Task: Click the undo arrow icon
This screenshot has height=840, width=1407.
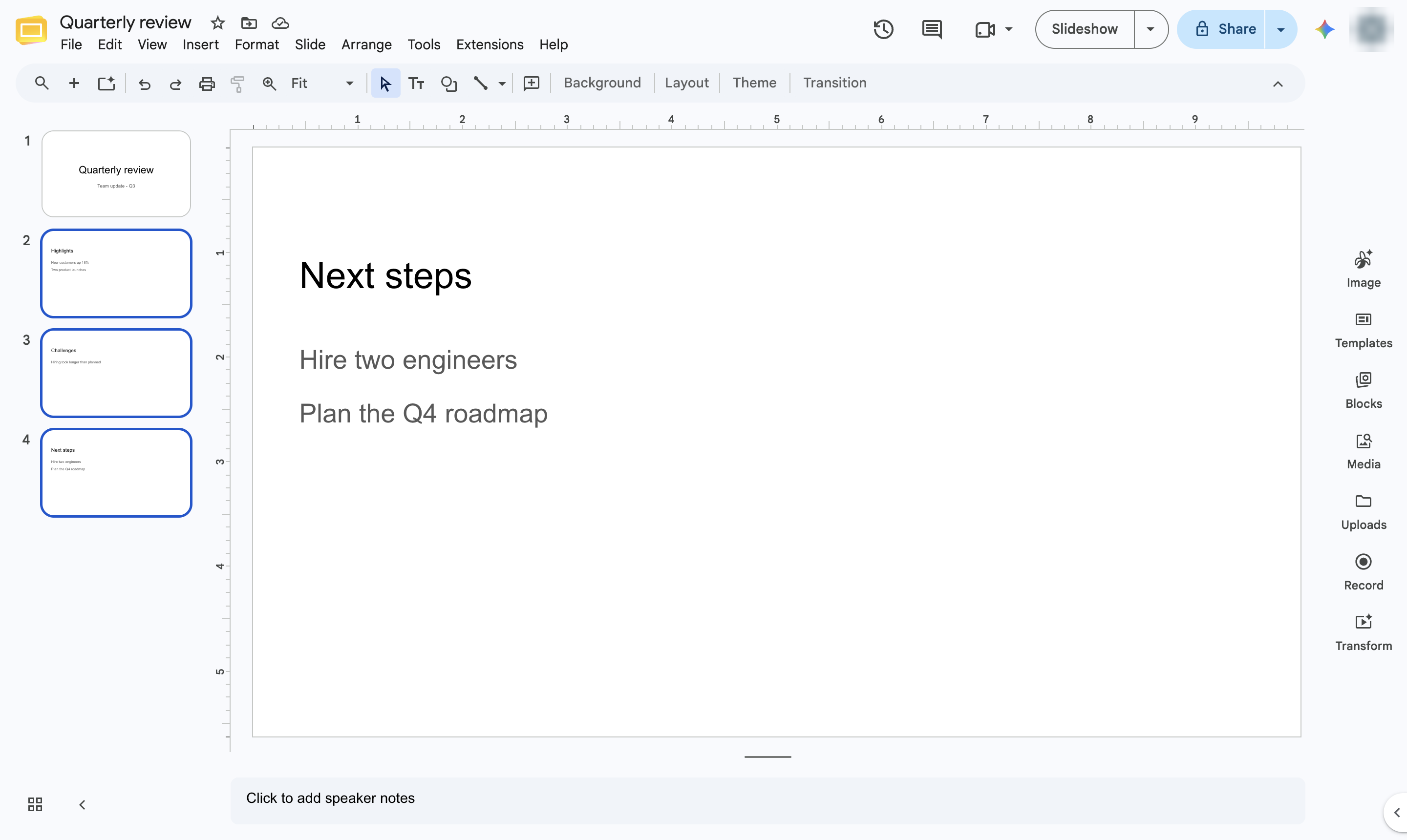Action: [145, 84]
